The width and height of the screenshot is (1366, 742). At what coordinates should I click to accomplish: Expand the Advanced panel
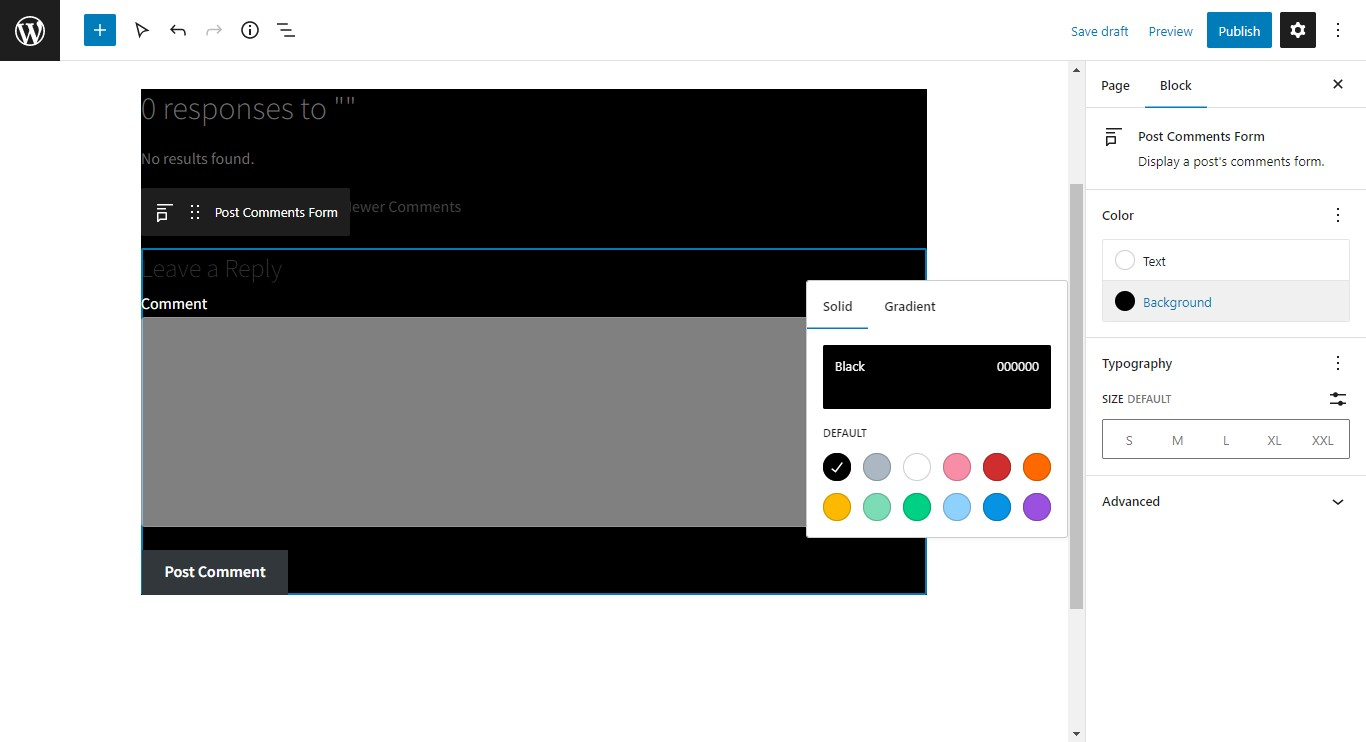click(1226, 502)
